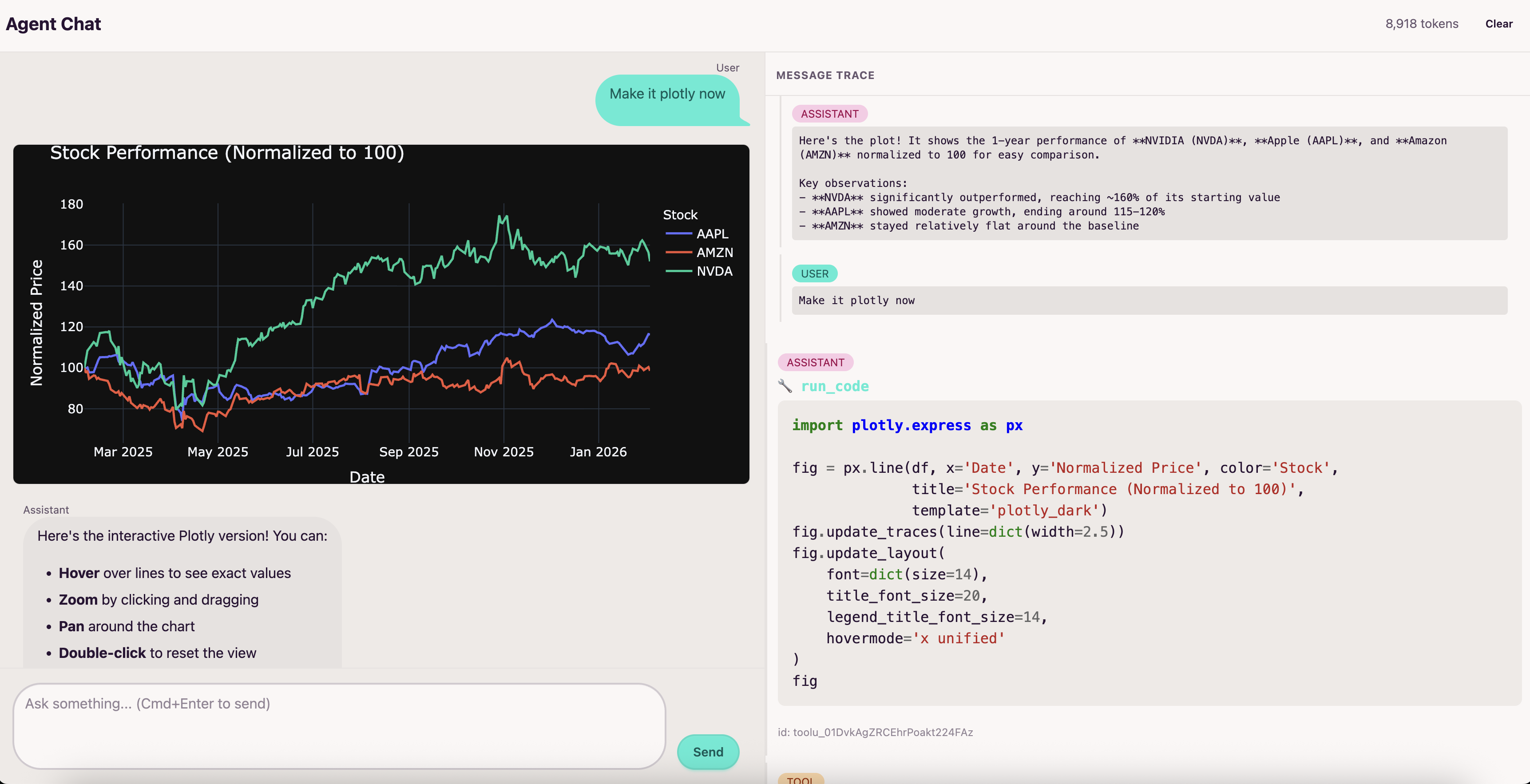Click Clear to reset the conversation
The width and height of the screenshot is (1530, 784).
point(1499,24)
